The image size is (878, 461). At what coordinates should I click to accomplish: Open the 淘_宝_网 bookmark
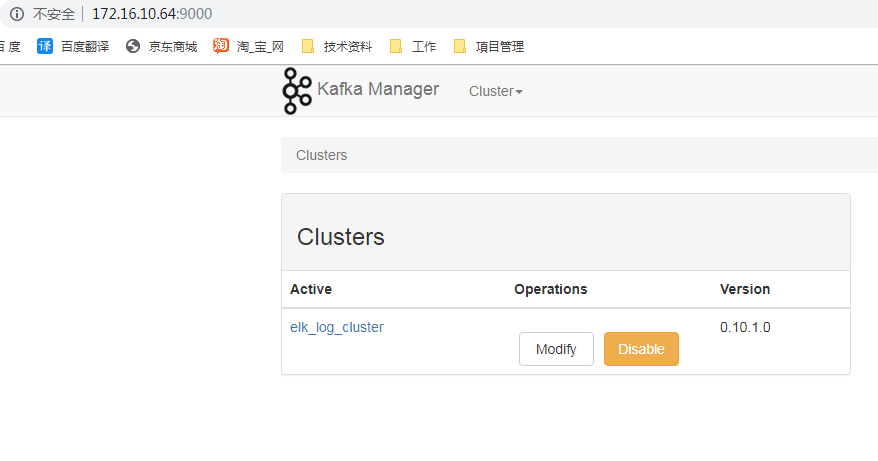pyautogui.click(x=249, y=46)
